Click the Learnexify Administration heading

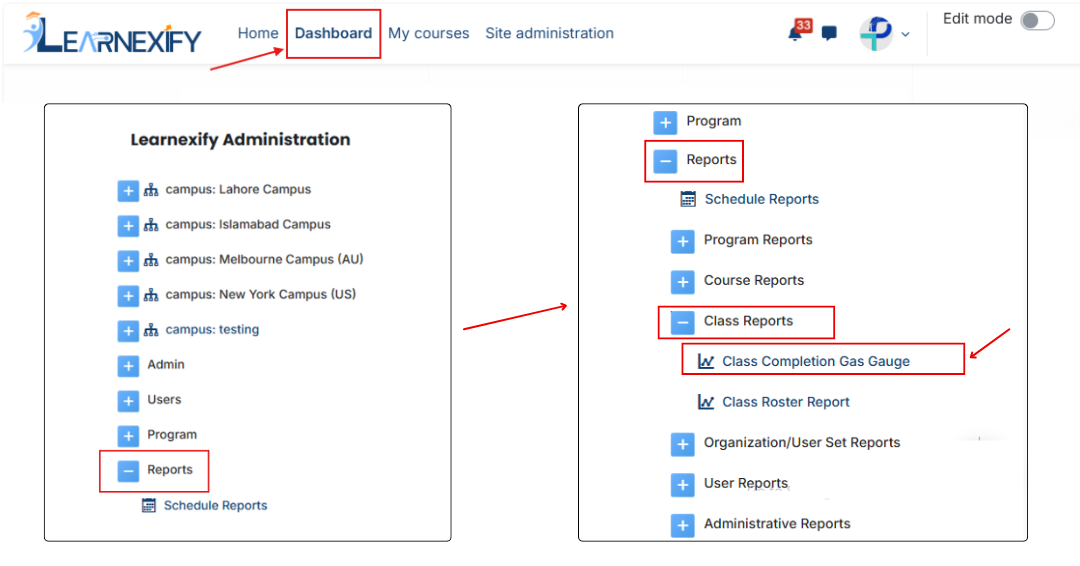click(x=240, y=140)
